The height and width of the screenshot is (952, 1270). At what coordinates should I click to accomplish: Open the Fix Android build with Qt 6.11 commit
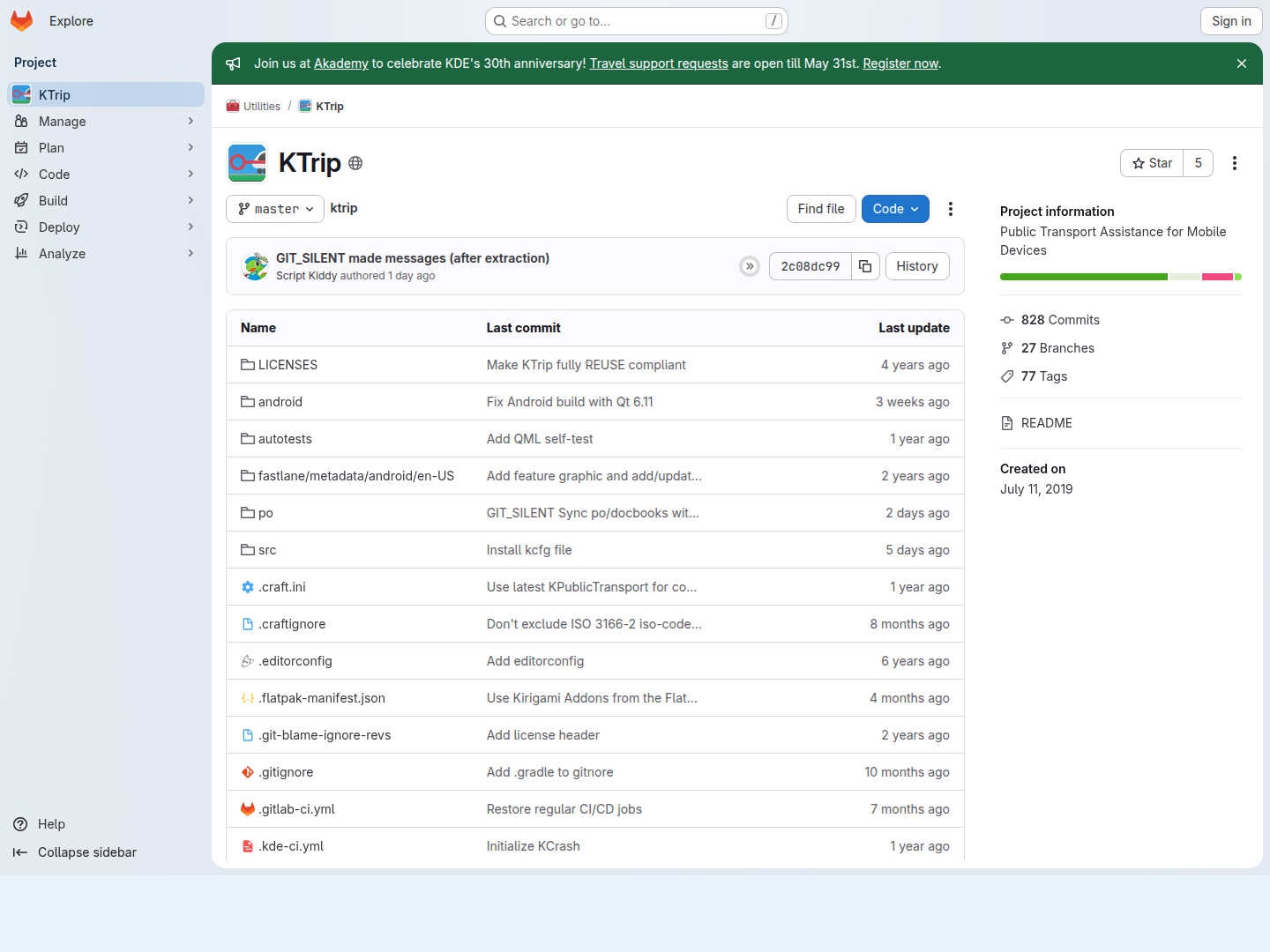point(570,402)
